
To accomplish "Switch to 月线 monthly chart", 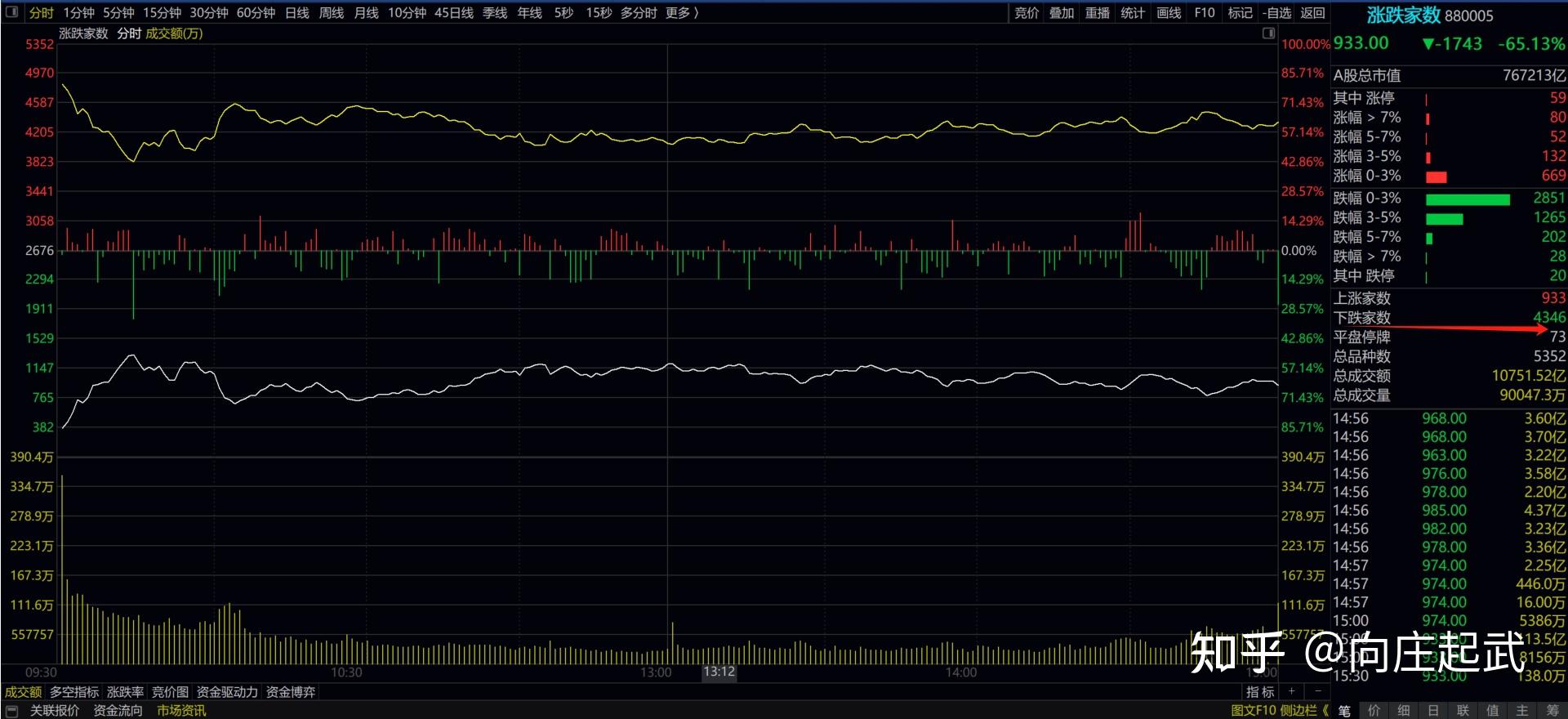I will [x=367, y=13].
